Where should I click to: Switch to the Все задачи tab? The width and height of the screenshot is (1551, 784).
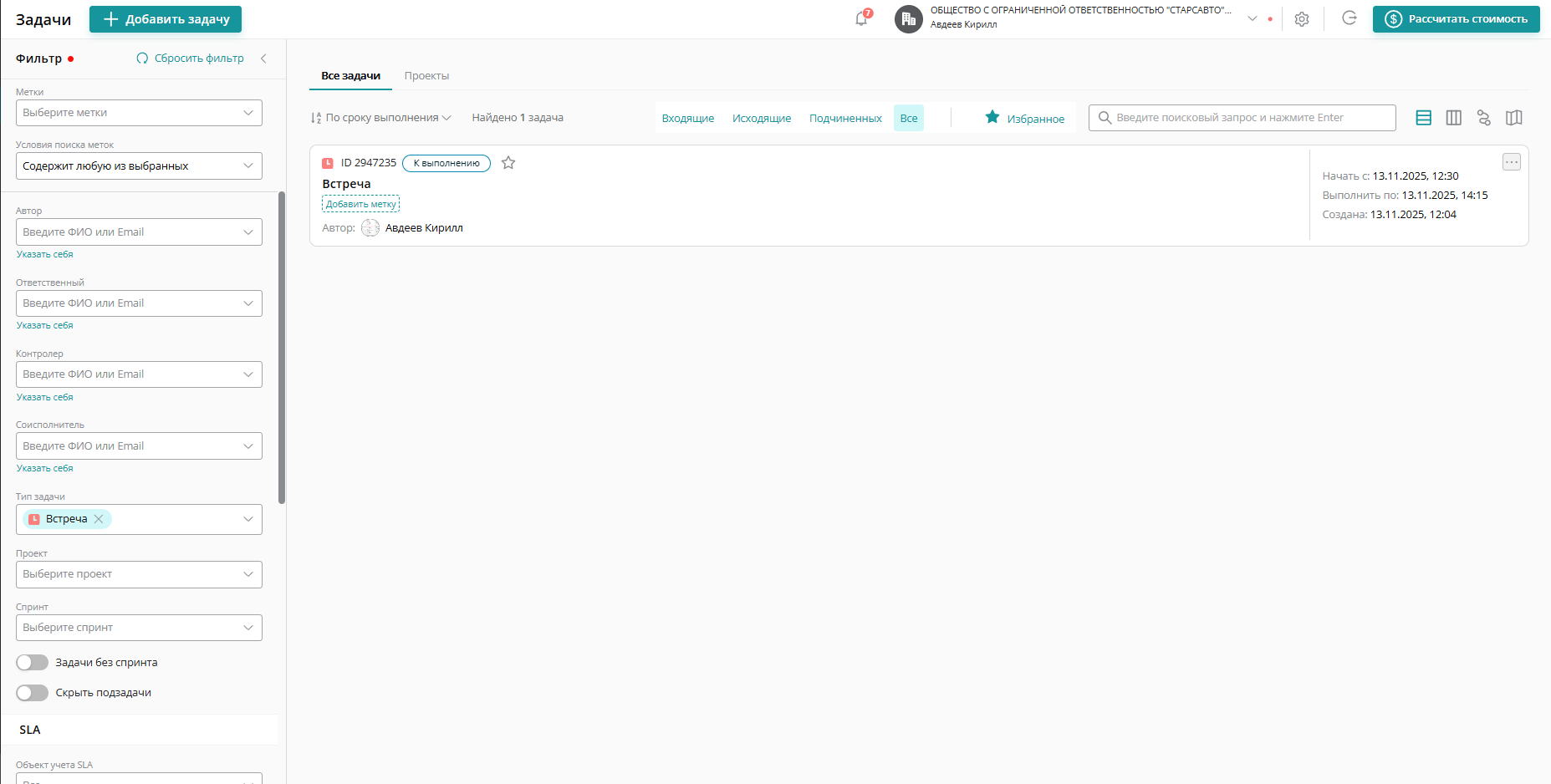(351, 76)
